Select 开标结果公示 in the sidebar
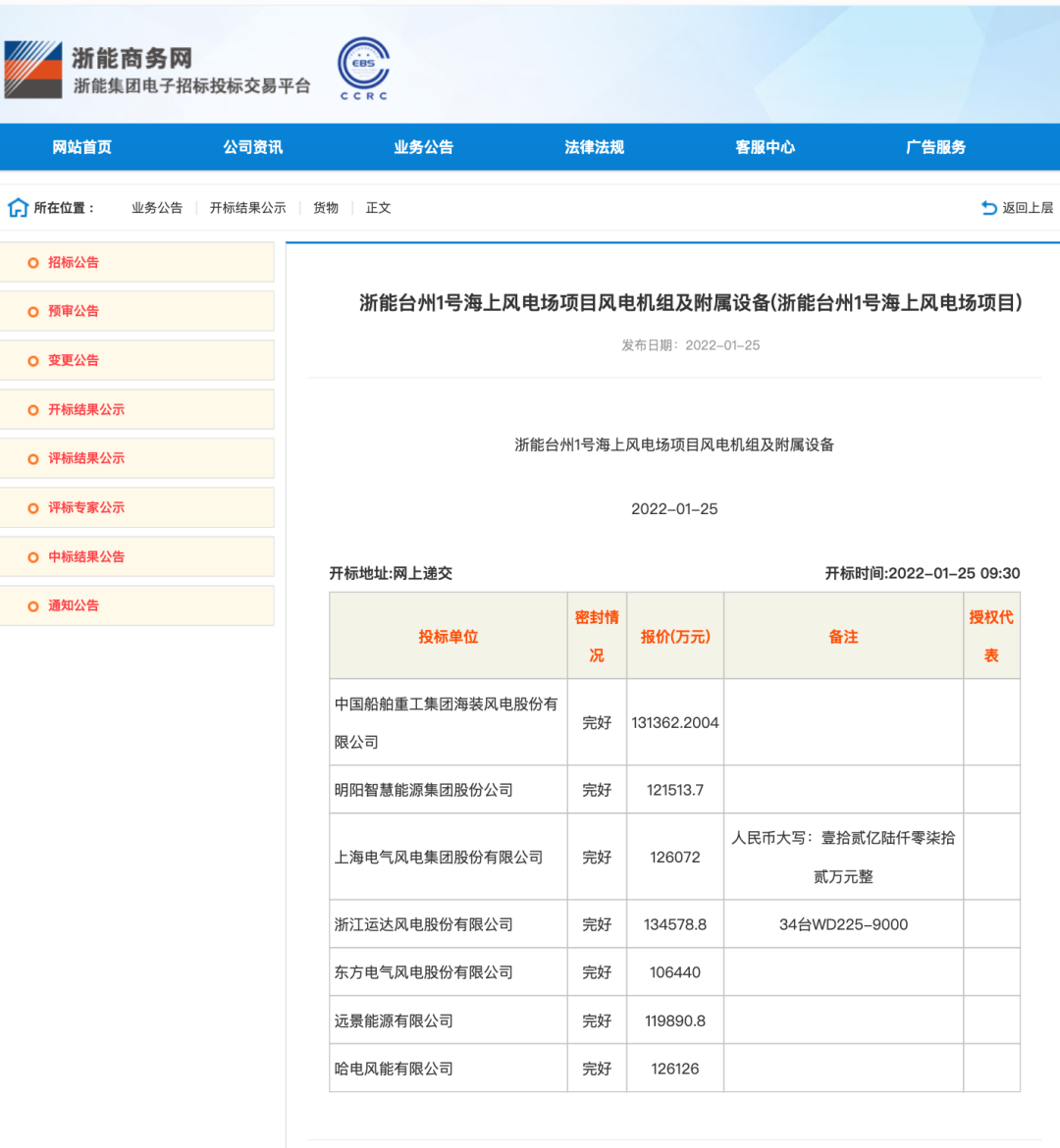The image size is (1060, 1148). (x=137, y=409)
